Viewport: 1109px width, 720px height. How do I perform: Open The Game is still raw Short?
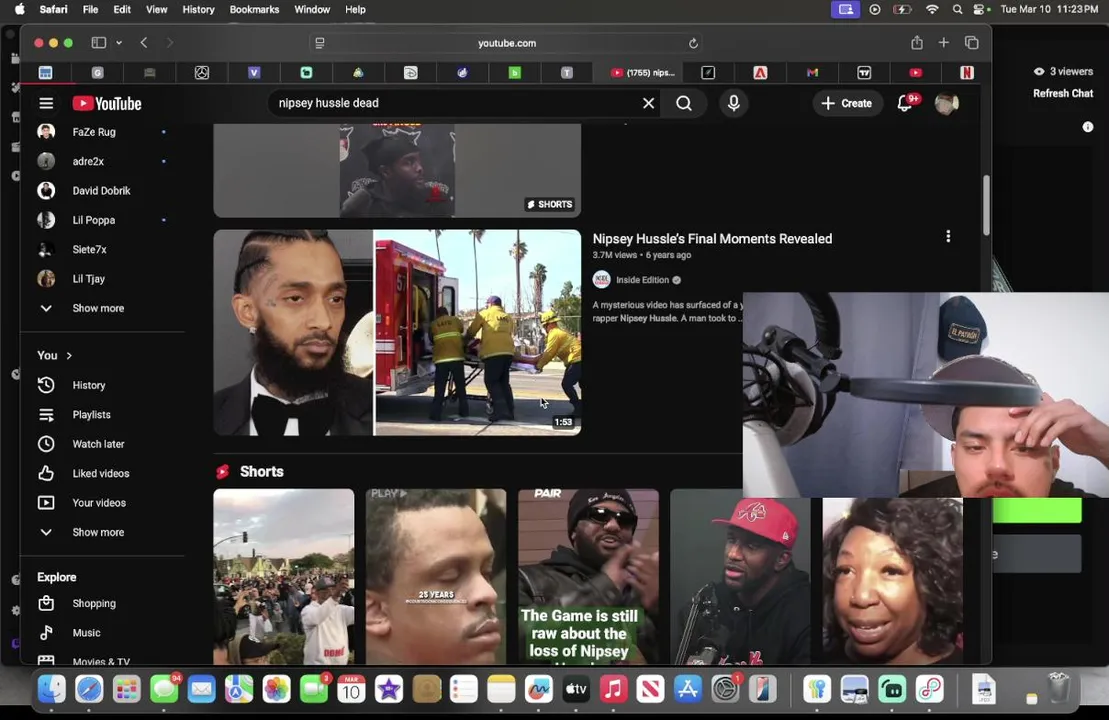point(588,576)
